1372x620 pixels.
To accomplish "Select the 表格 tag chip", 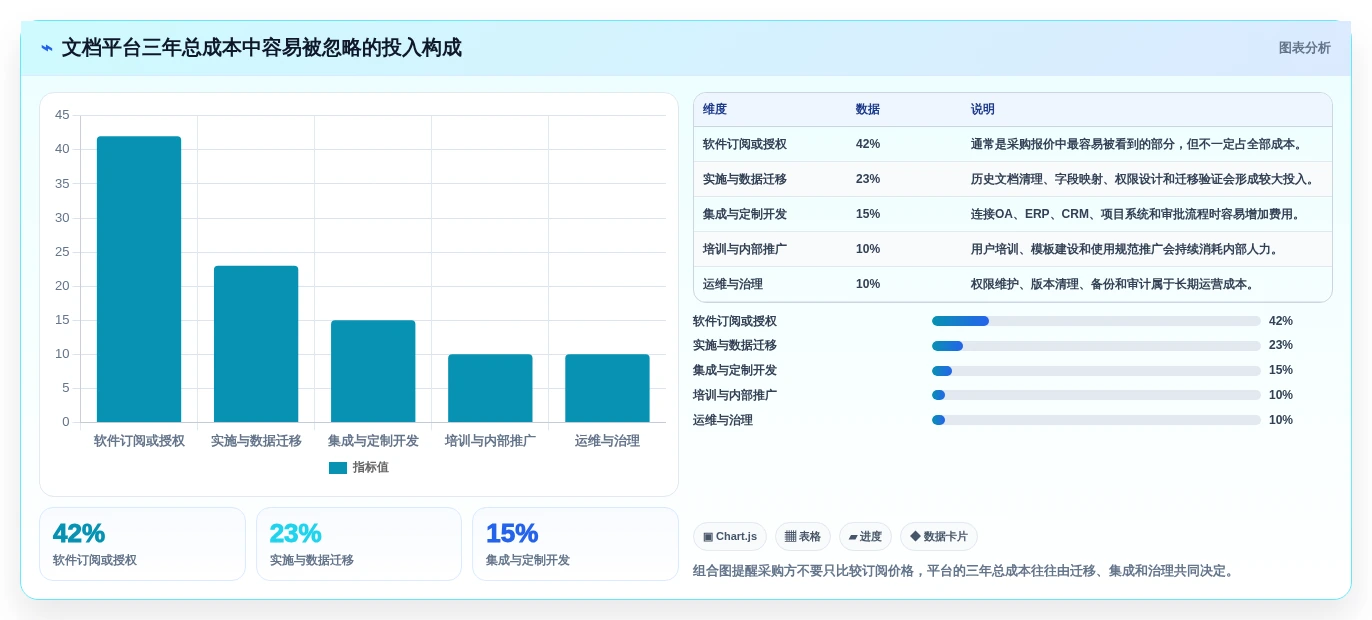I will click(x=803, y=537).
